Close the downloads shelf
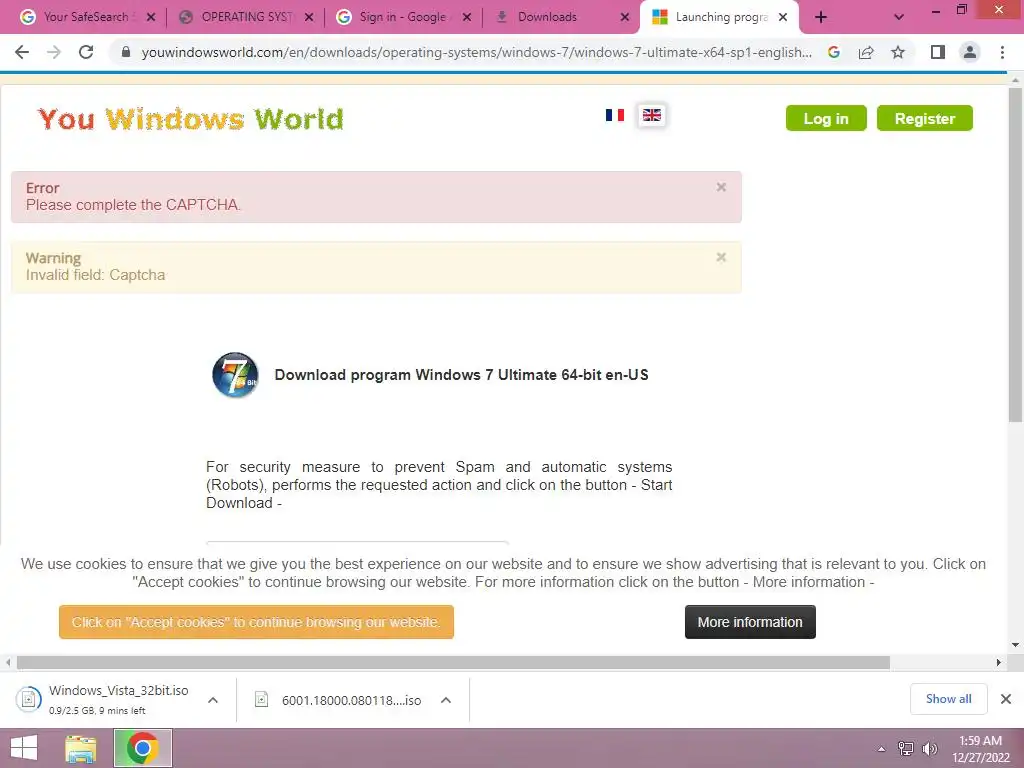The image size is (1024, 768). (x=1006, y=699)
